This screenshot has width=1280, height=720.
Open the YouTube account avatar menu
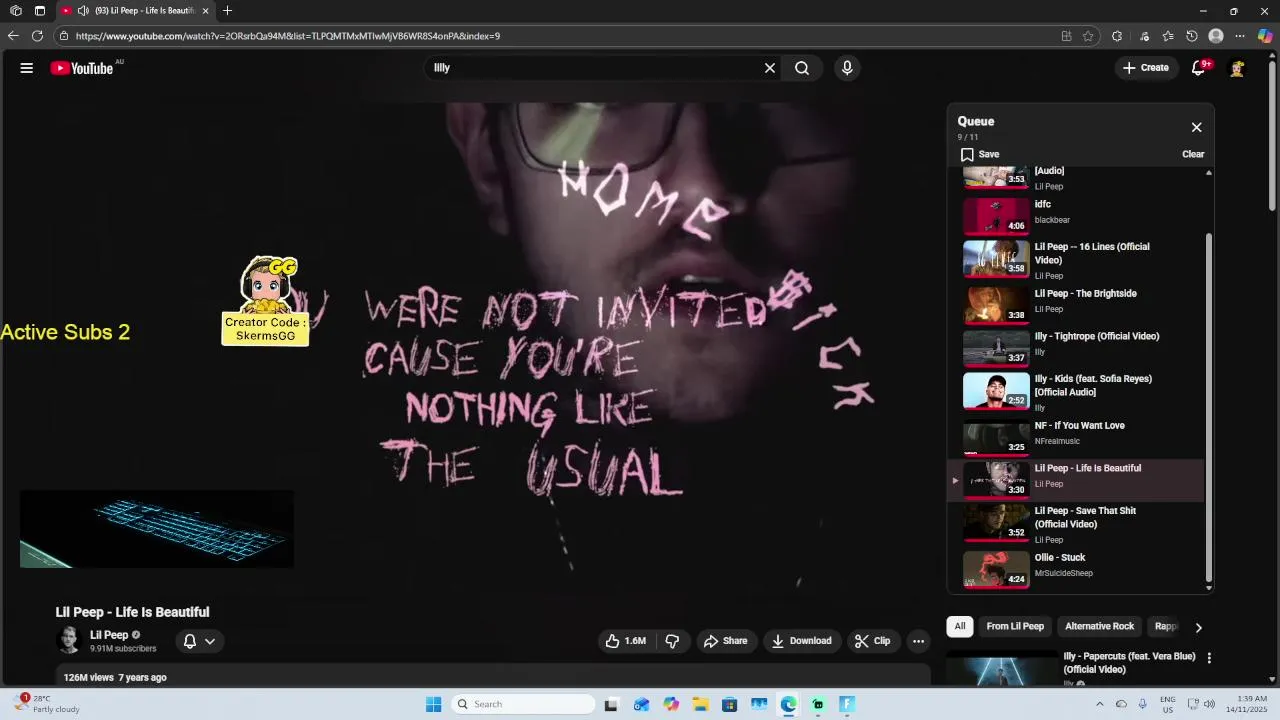(1238, 68)
